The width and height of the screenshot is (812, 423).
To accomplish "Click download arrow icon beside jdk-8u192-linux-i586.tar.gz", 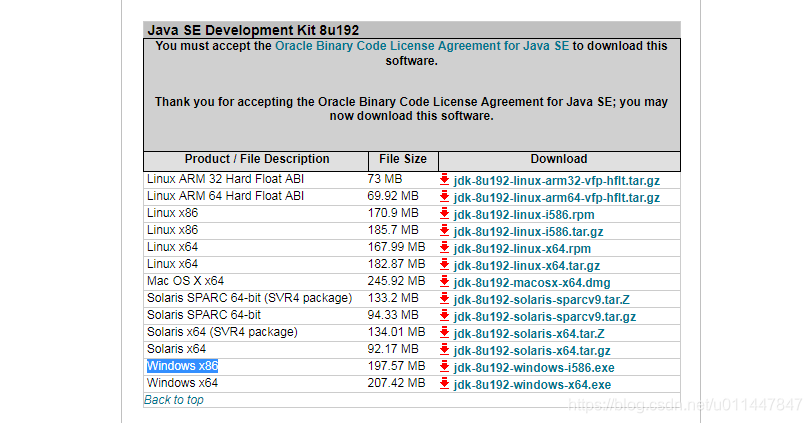I will click(x=444, y=231).
